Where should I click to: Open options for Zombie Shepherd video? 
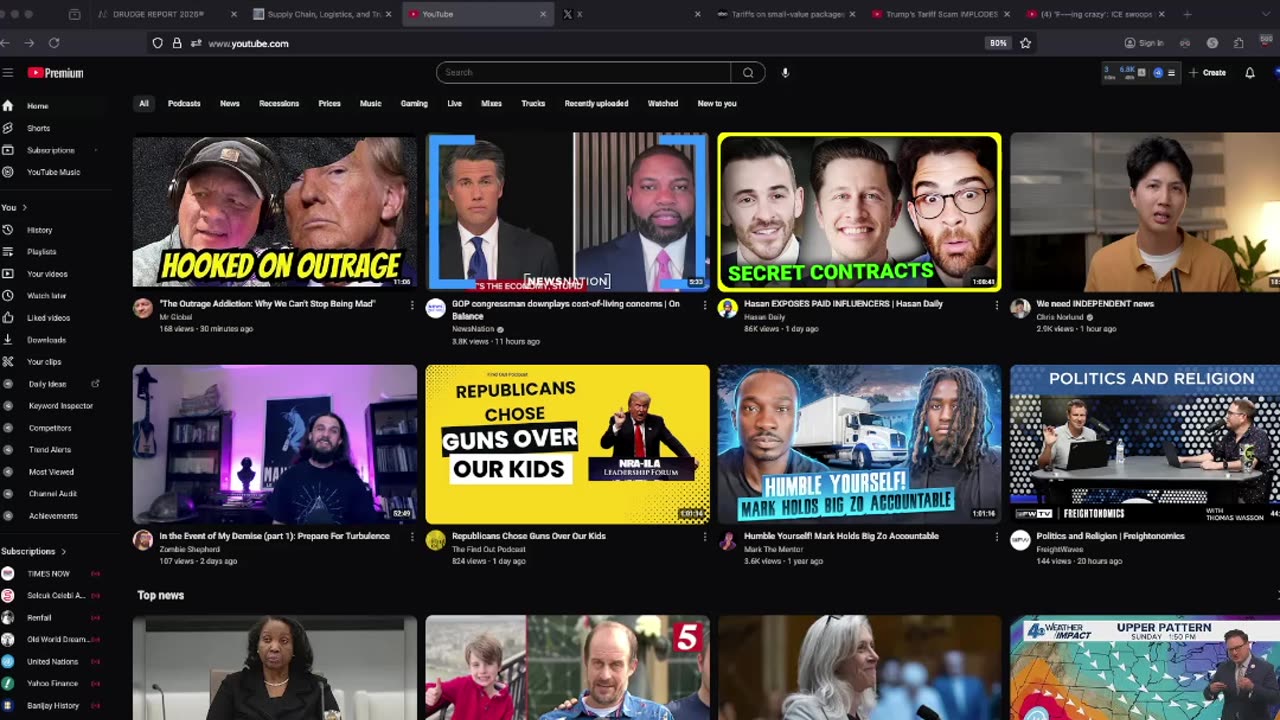412,537
